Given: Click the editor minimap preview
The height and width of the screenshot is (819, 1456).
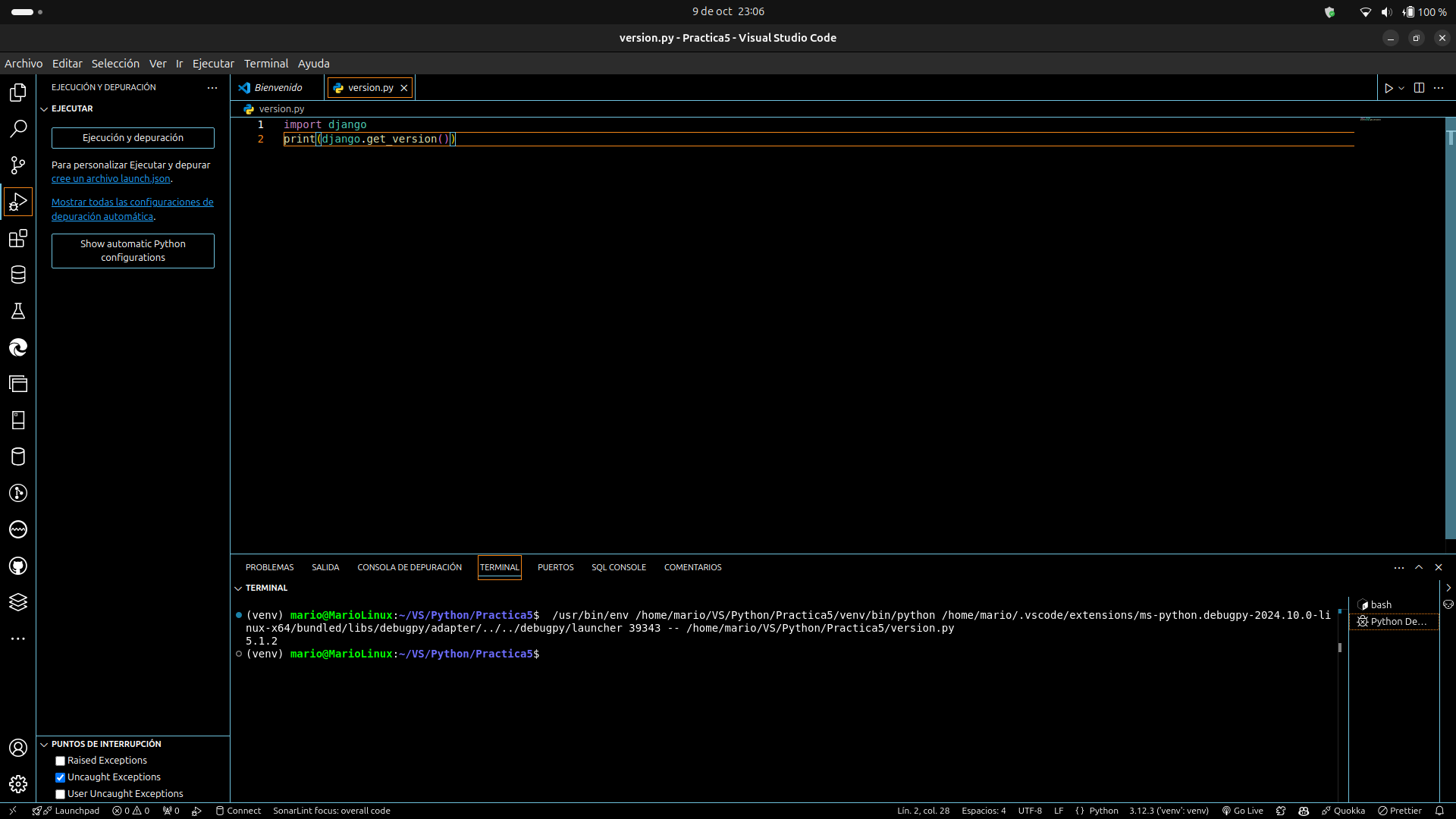Looking at the screenshot, I should pyautogui.click(x=1371, y=119).
